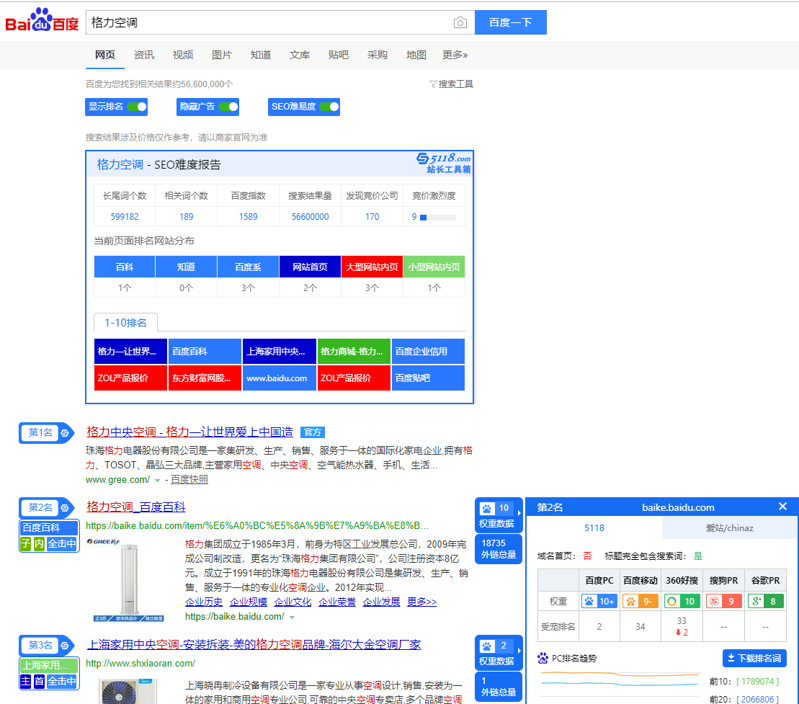Open the Baidu logo homepage

click(x=42, y=20)
